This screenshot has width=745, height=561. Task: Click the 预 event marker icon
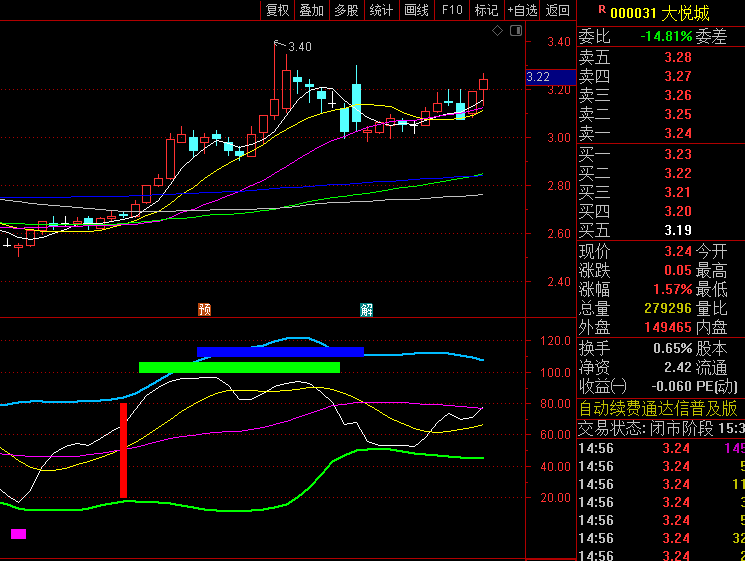click(x=205, y=309)
